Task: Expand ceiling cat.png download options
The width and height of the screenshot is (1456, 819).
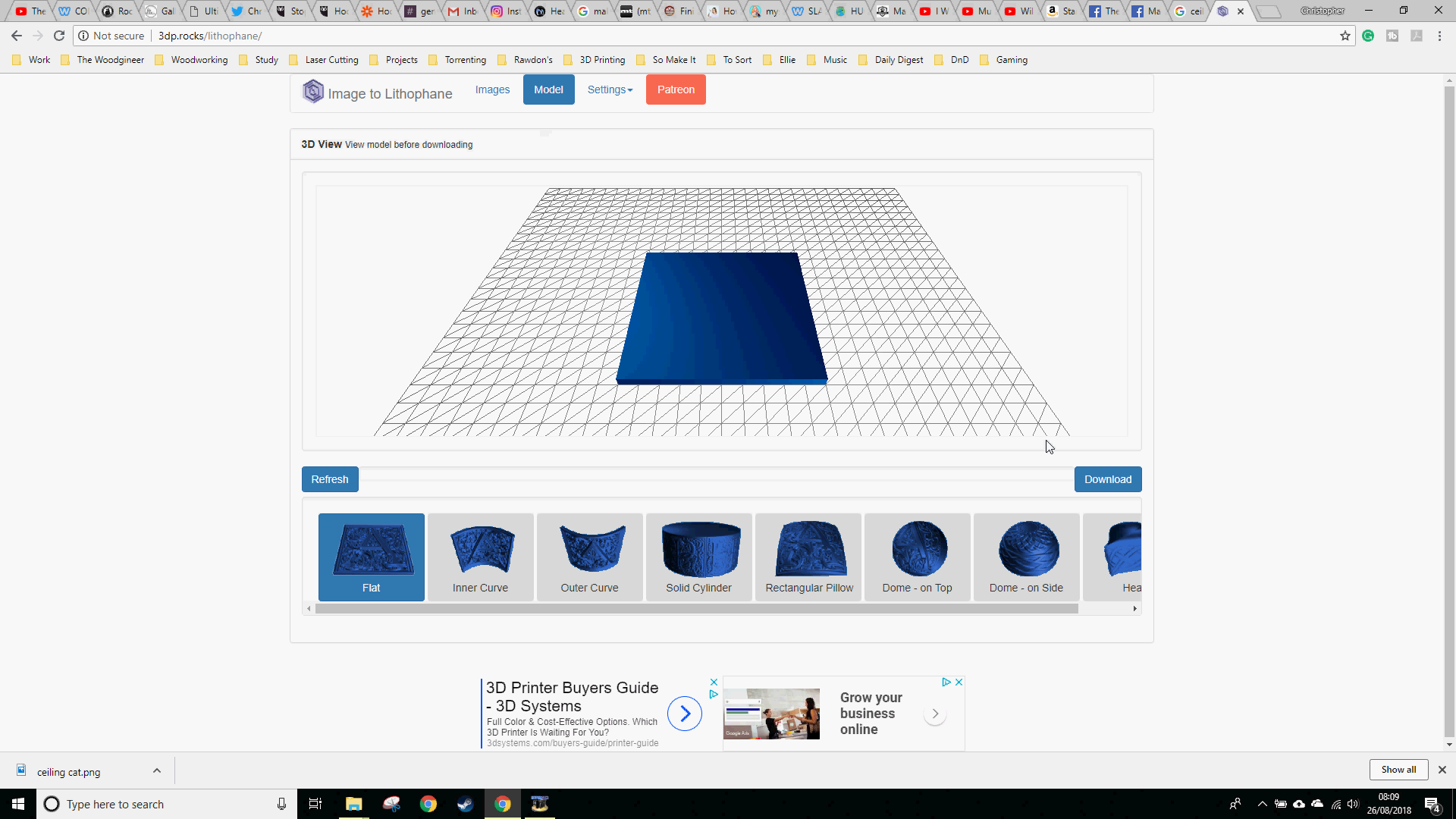Action: (x=157, y=771)
